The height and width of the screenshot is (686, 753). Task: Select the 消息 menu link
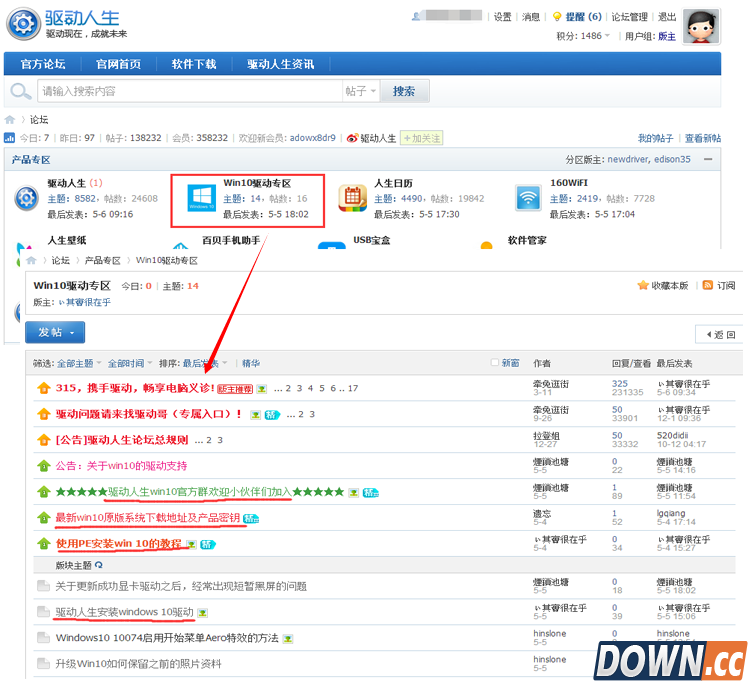[531, 17]
